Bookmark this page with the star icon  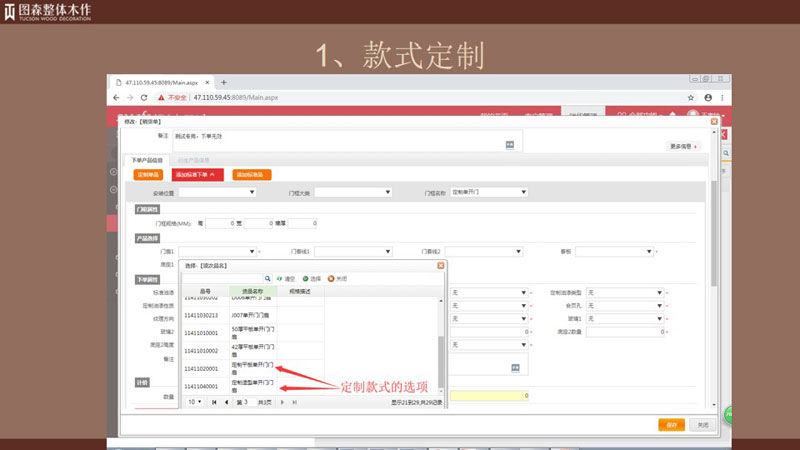point(691,98)
